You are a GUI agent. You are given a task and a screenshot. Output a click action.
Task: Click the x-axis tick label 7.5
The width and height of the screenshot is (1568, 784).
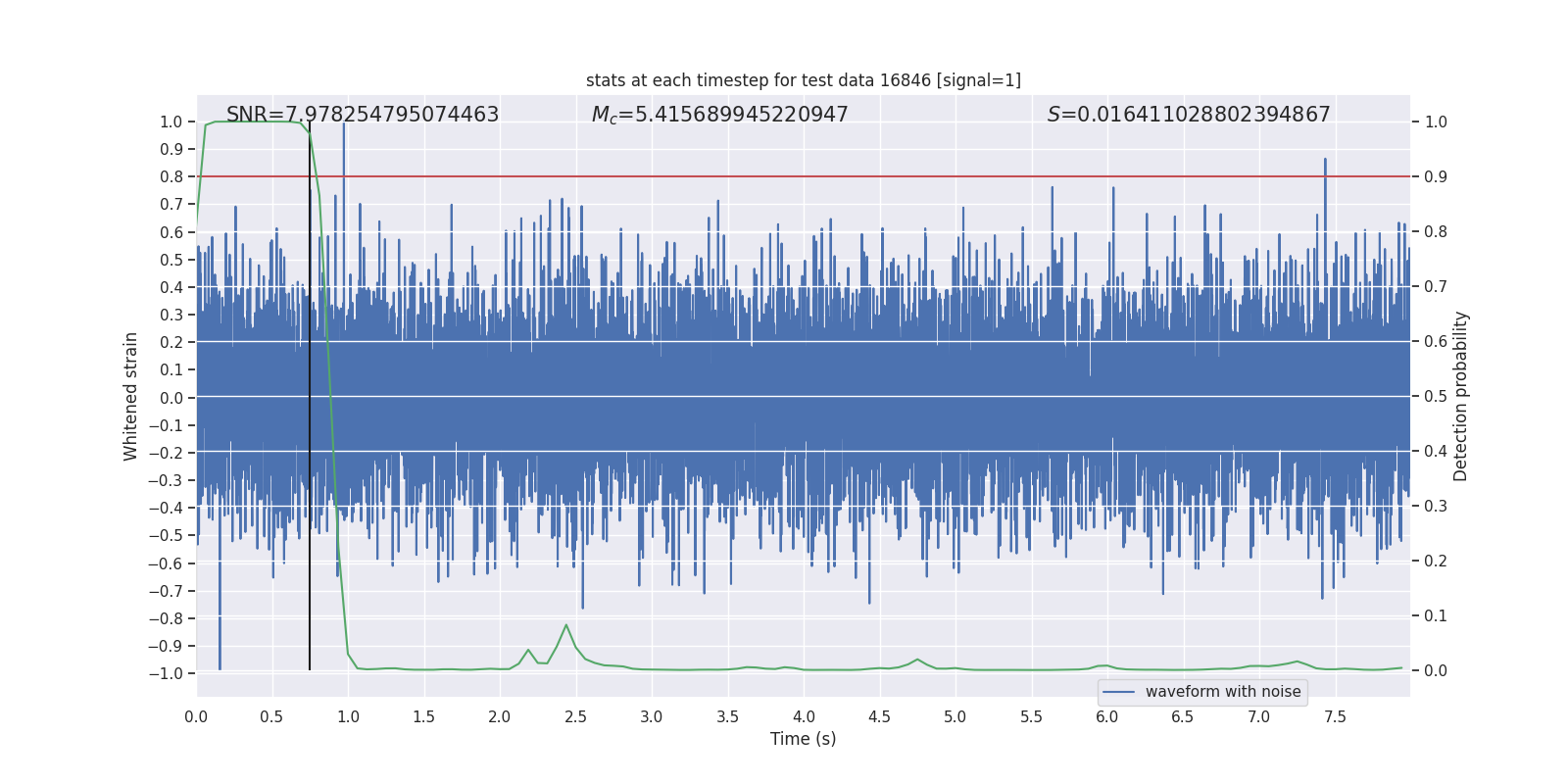coord(1335,717)
